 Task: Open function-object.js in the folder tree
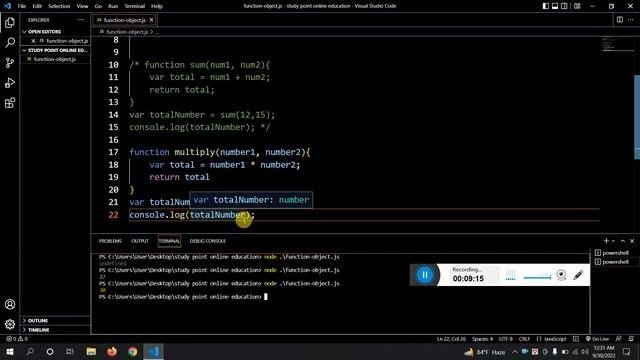point(55,59)
